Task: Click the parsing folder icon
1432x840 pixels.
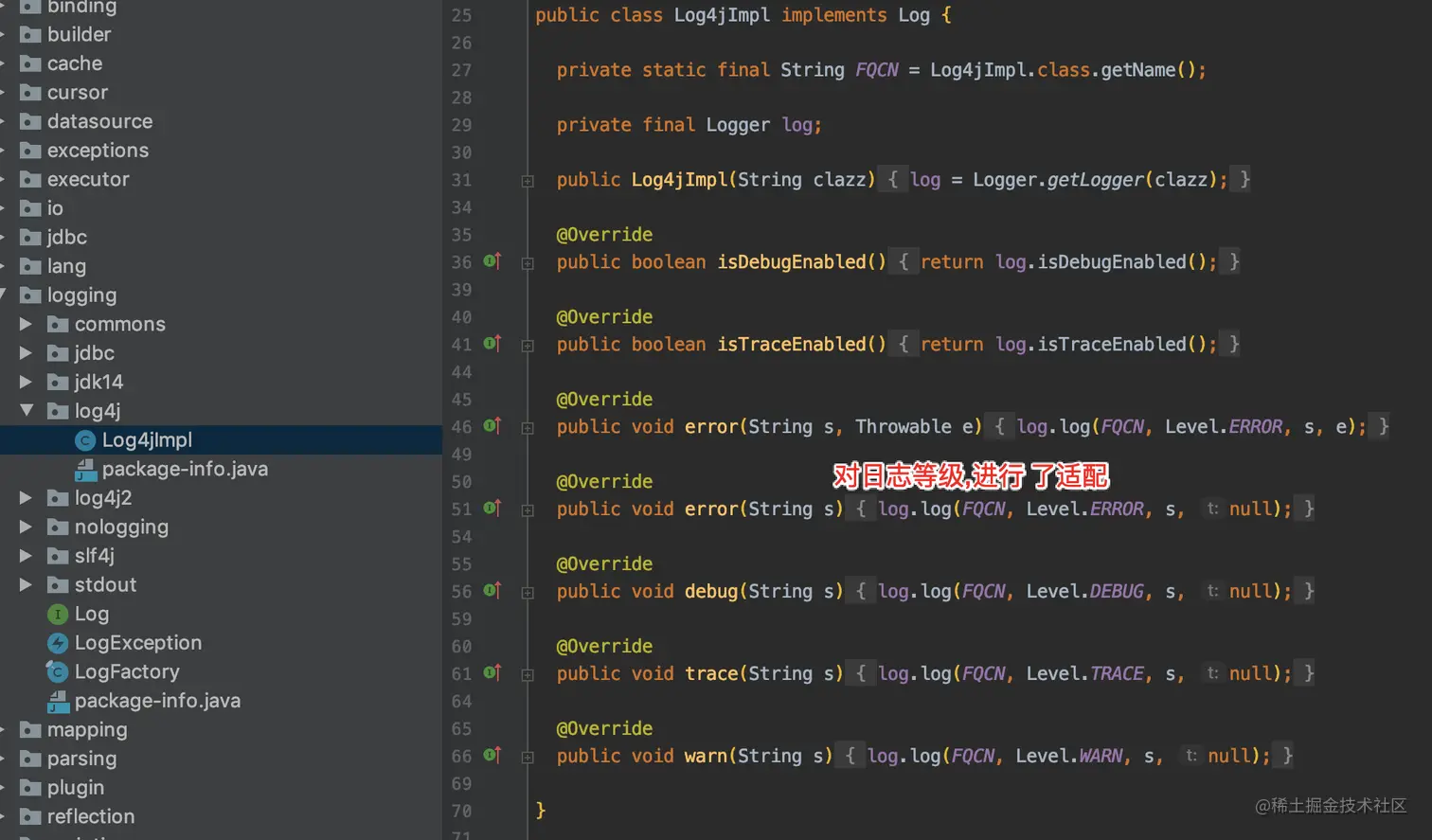Action: pyautogui.click(x=30, y=759)
